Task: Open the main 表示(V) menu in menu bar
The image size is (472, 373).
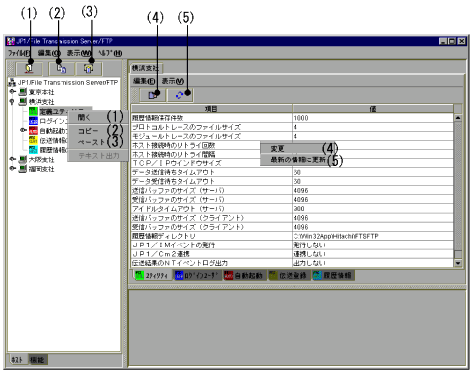Action: (79, 53)
